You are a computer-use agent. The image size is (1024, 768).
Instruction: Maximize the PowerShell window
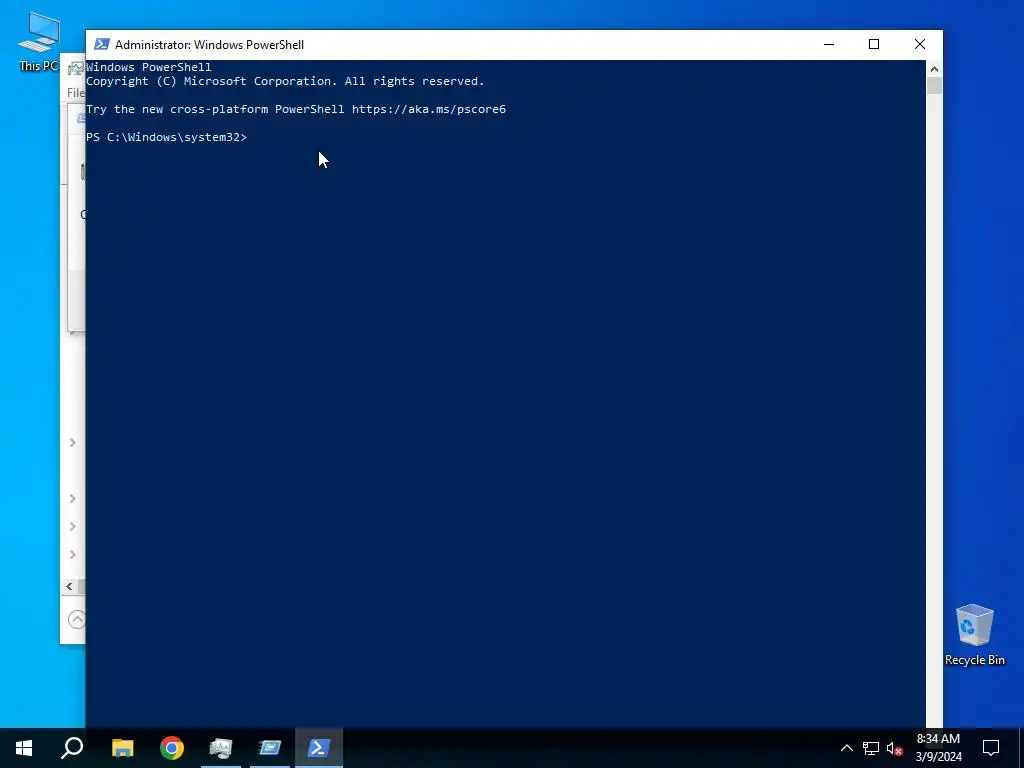coord(874,44)
